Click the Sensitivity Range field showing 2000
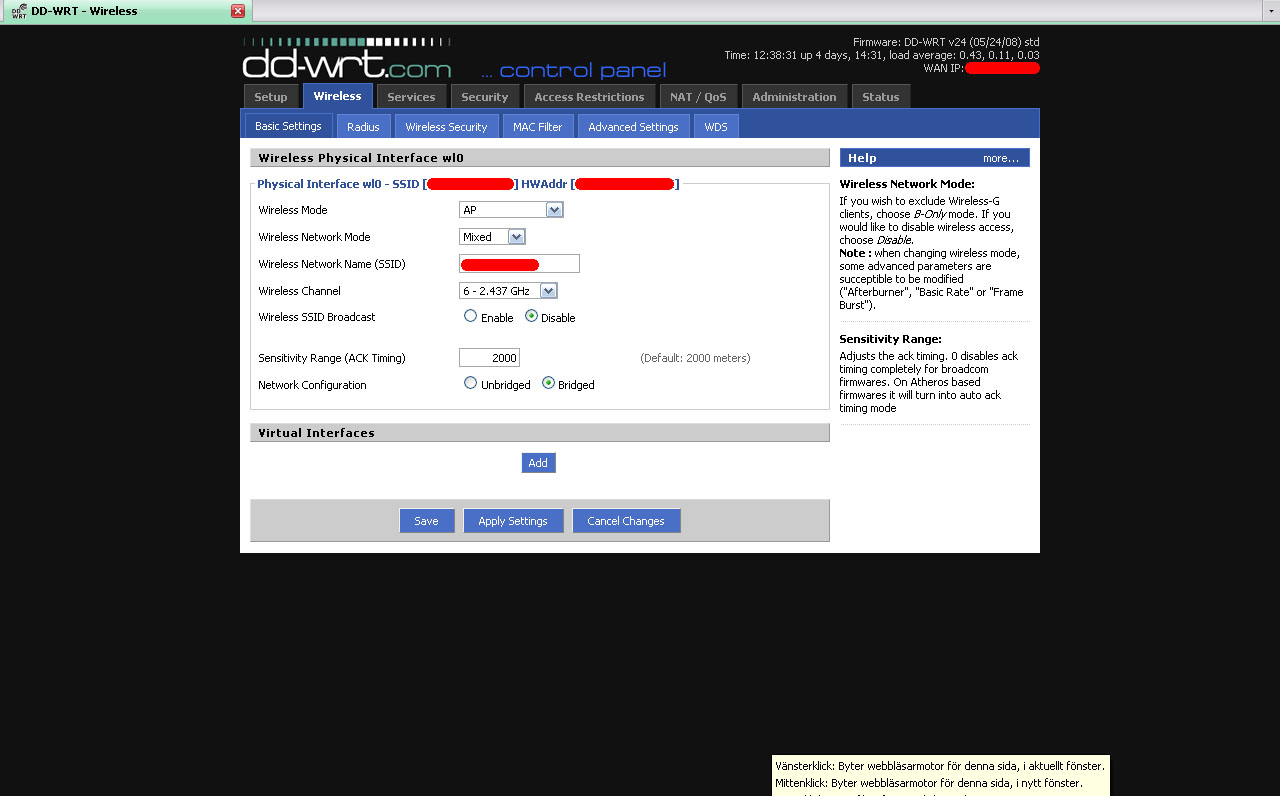Image resolution: width=1280 pixels, height=796 pixels. [x=489, y=358]
